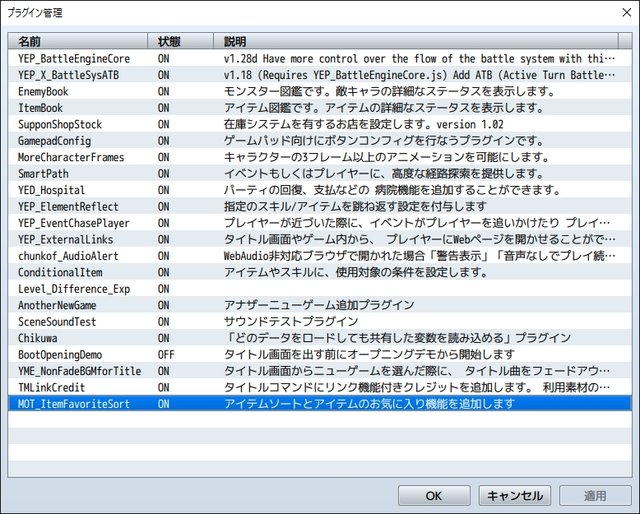The image size is (640, 514).
Task: Click ON status of EnemyBook row
Action: point(164,91)
